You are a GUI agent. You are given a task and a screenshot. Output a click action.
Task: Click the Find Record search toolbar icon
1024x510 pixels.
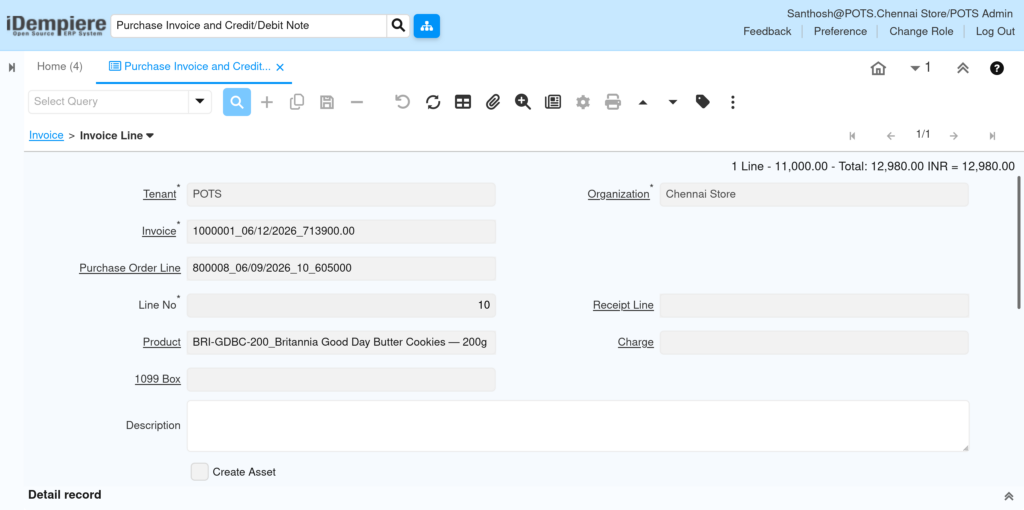236,102
